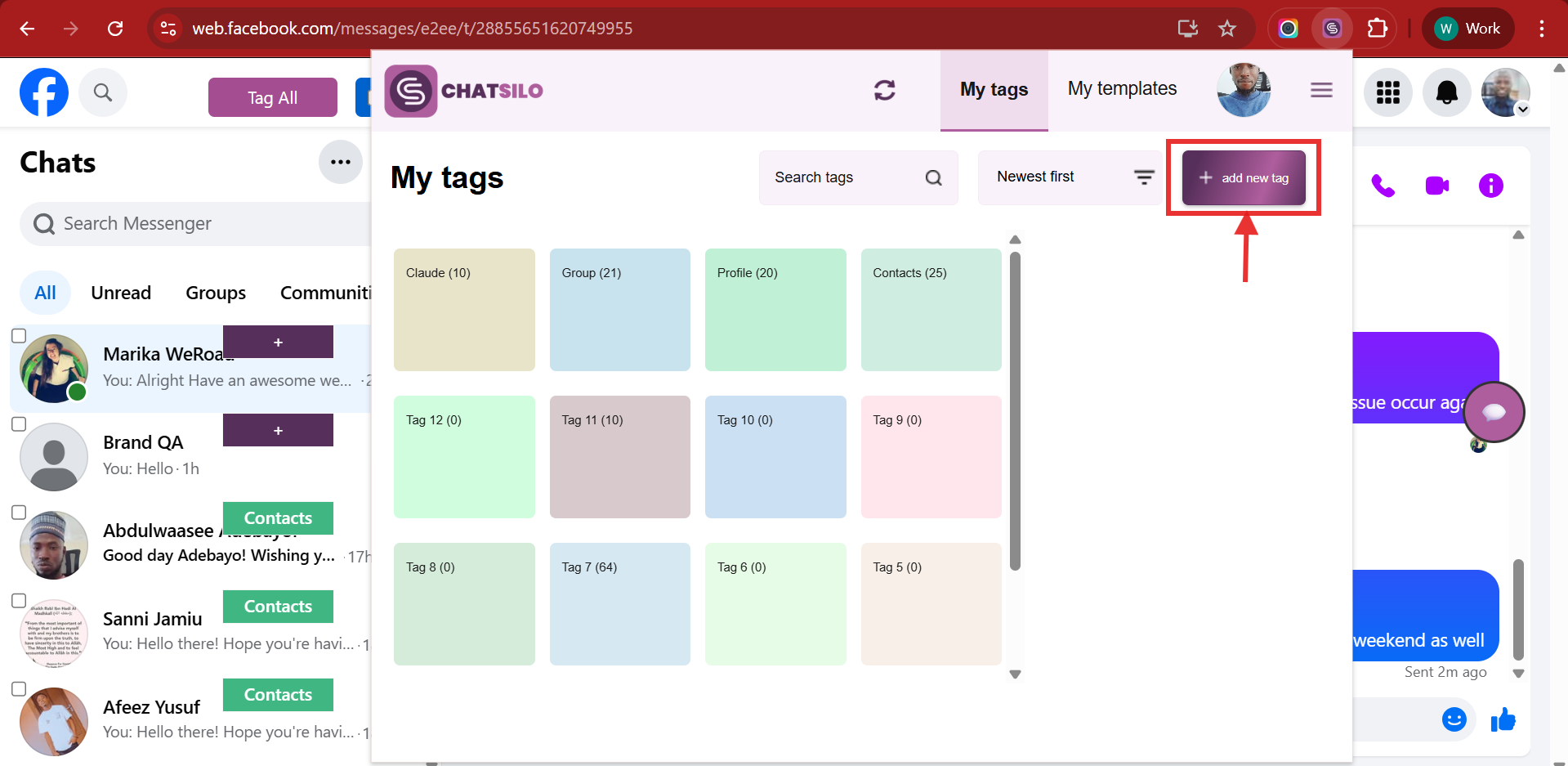This screenshot has width=1568, height=766.
Task: Open ChatSilo profile avatar
Action: tap(1244, 90)
